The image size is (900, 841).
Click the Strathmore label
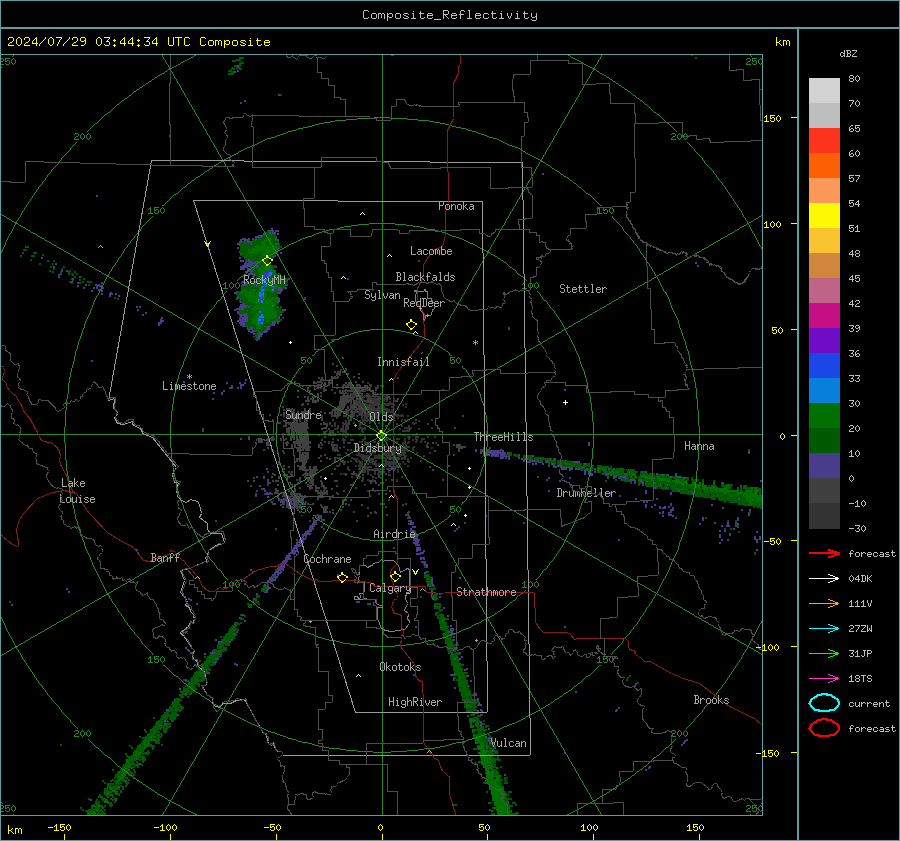point(487,592)
